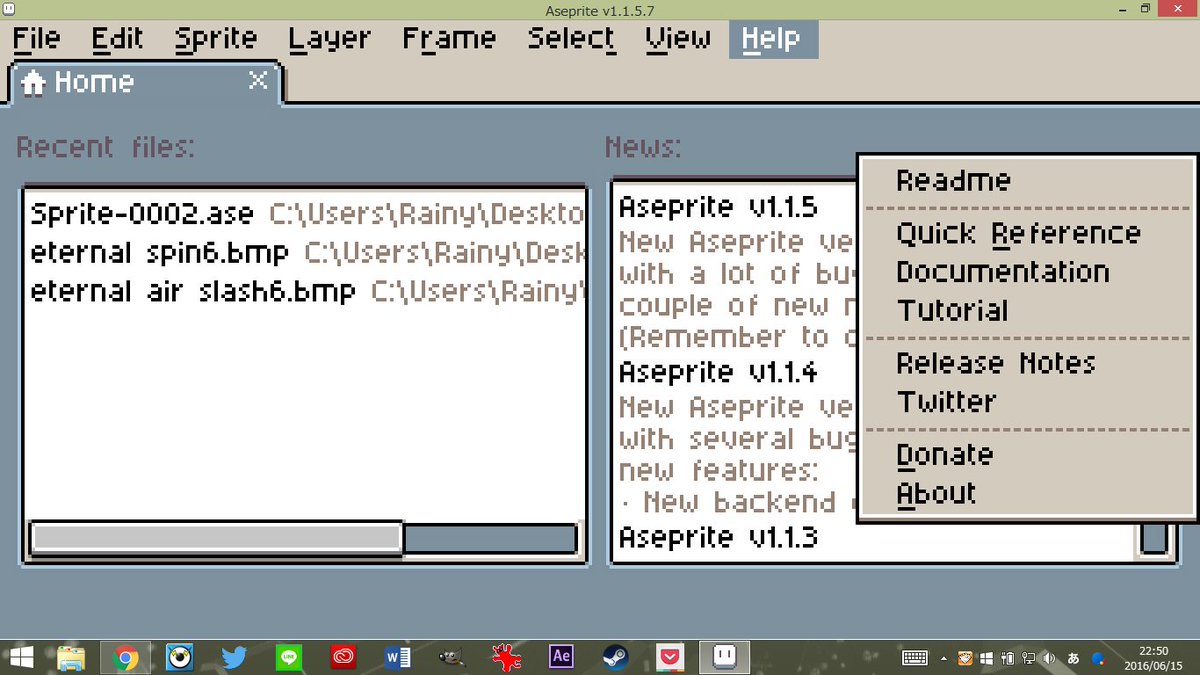Click the volume speaker tray icon
The height and width of the screenshot is (675, 1200).
point(1049,658)
